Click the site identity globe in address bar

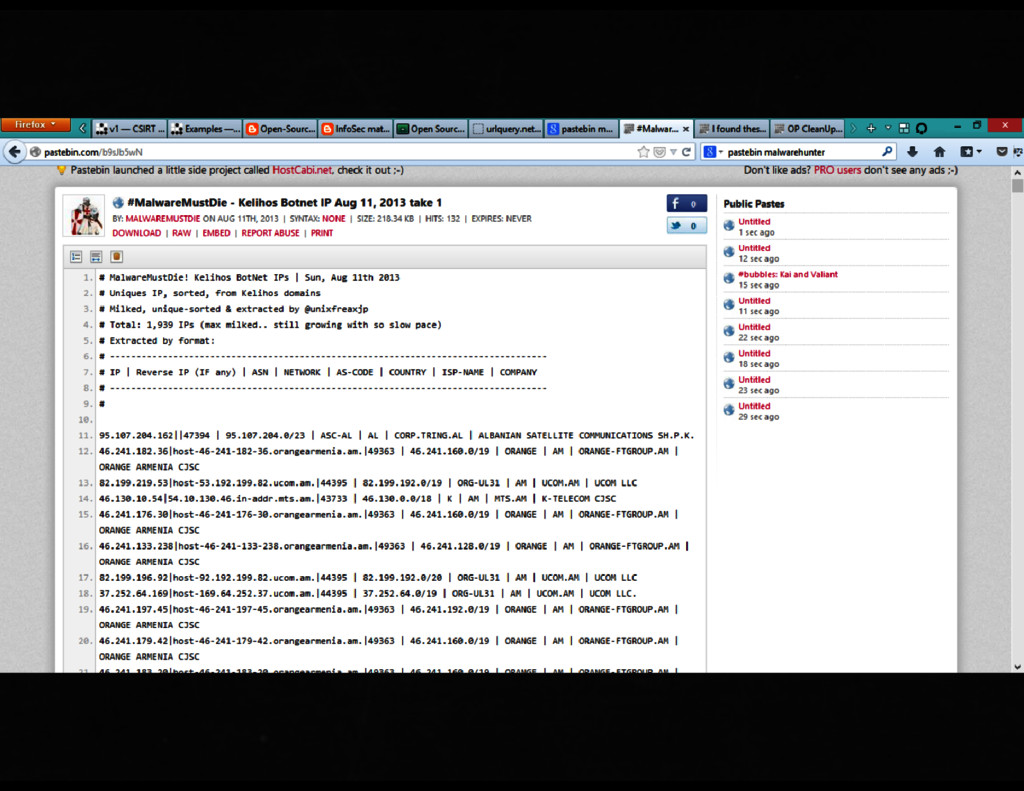pos(35,152)
